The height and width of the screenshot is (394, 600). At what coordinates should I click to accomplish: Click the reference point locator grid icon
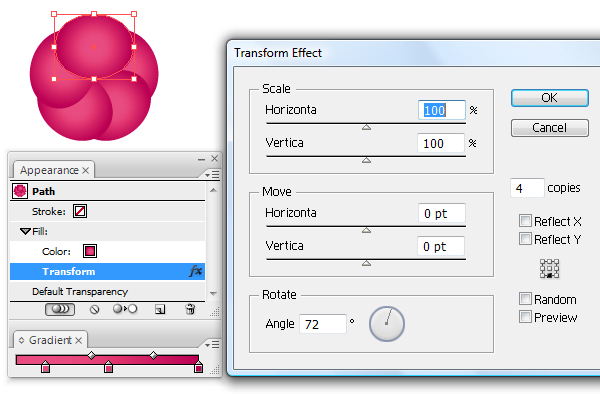pyautogui.click(x=549, y=269)
